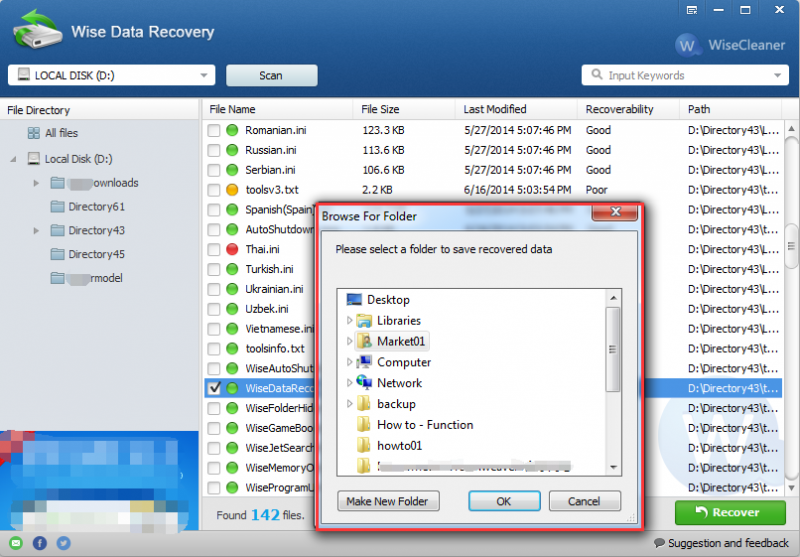Open the keyword search dropdown arrow

777,75
